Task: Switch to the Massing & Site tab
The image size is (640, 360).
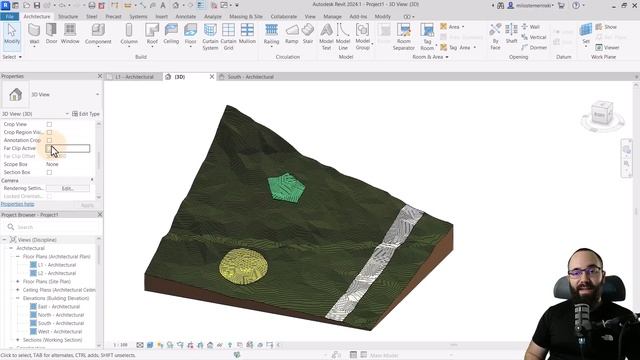Action: pos(246,16)
